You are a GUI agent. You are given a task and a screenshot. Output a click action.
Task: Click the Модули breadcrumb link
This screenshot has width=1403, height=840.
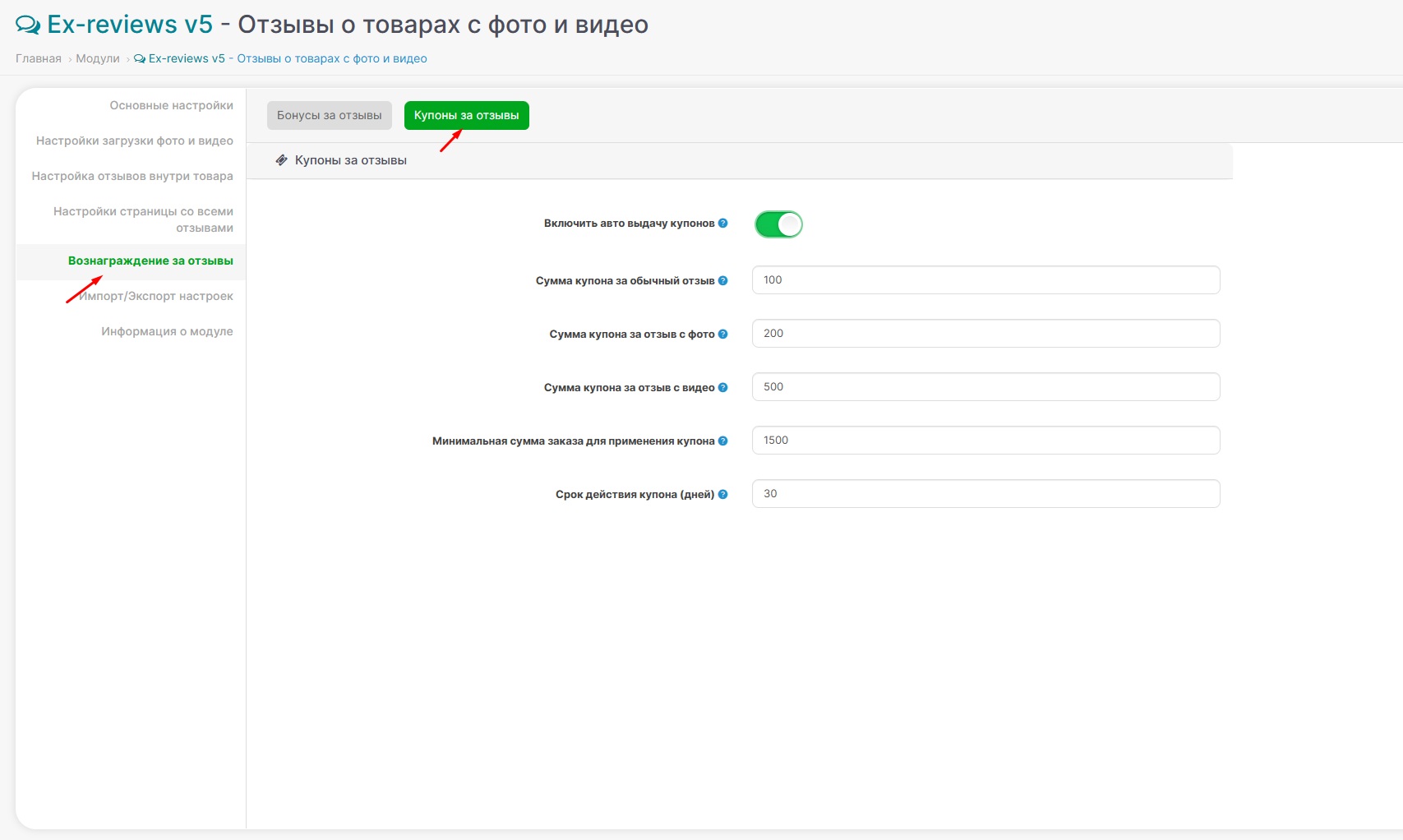(x=98, y=59)
